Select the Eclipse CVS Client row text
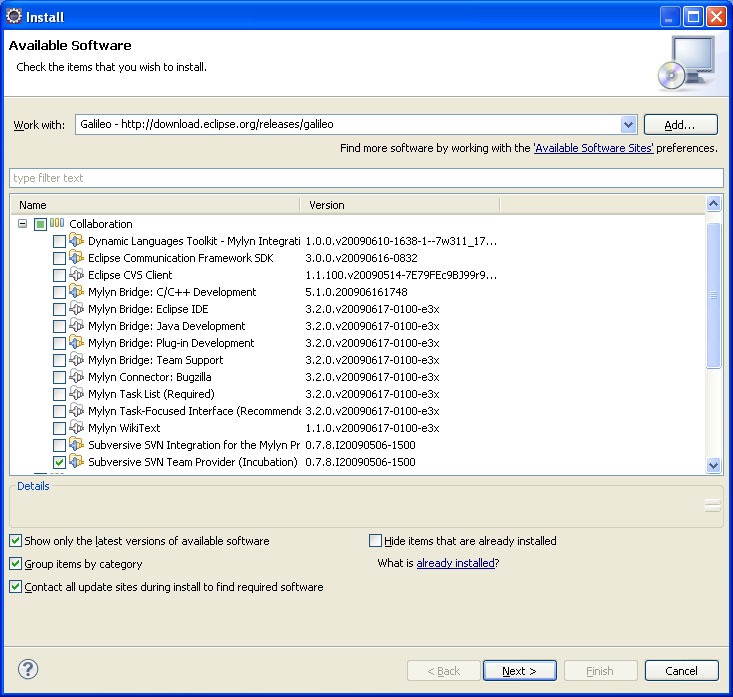Screen dimensions: 733x697 pyautogui.click(x=130, y=275)
